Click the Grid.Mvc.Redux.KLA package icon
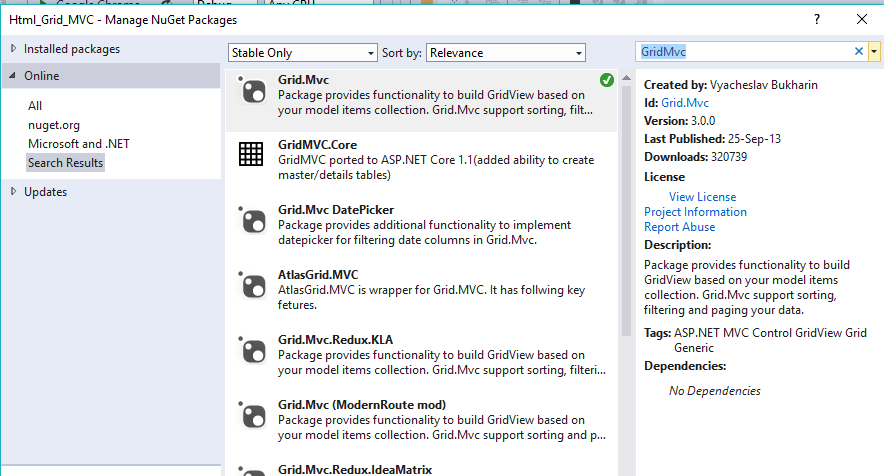 [x=251, y=350]
